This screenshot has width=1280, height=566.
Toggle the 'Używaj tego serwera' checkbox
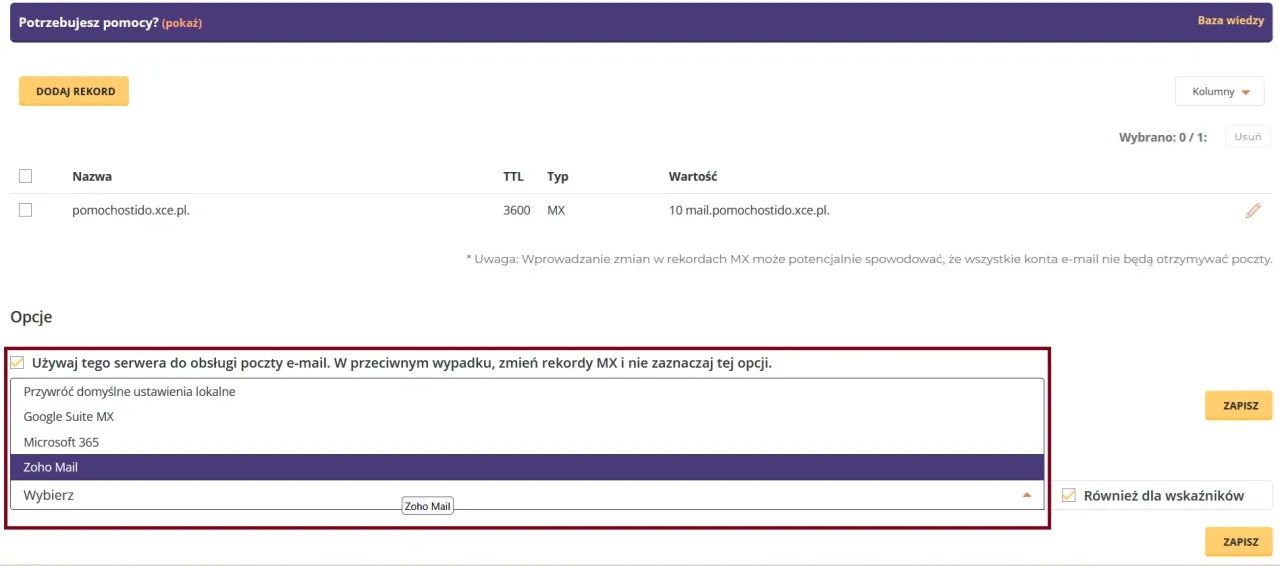(x=17, y=362)
